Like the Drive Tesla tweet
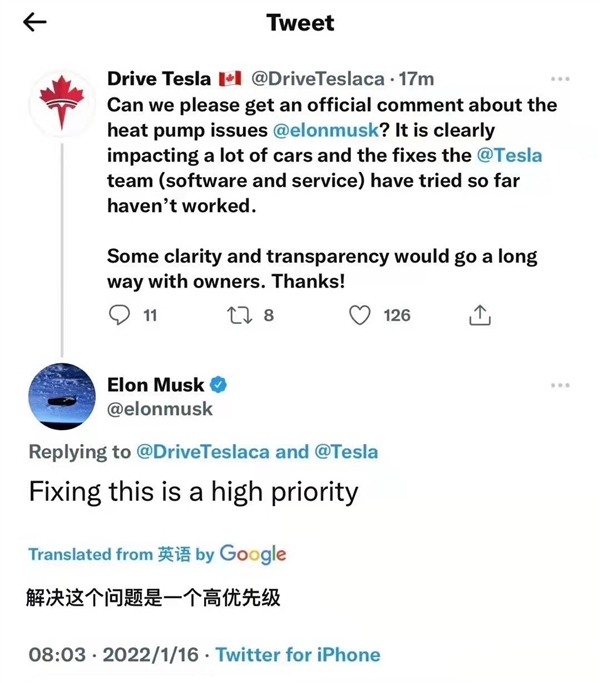This screenshot has width=600, height=683. point(360,315)
